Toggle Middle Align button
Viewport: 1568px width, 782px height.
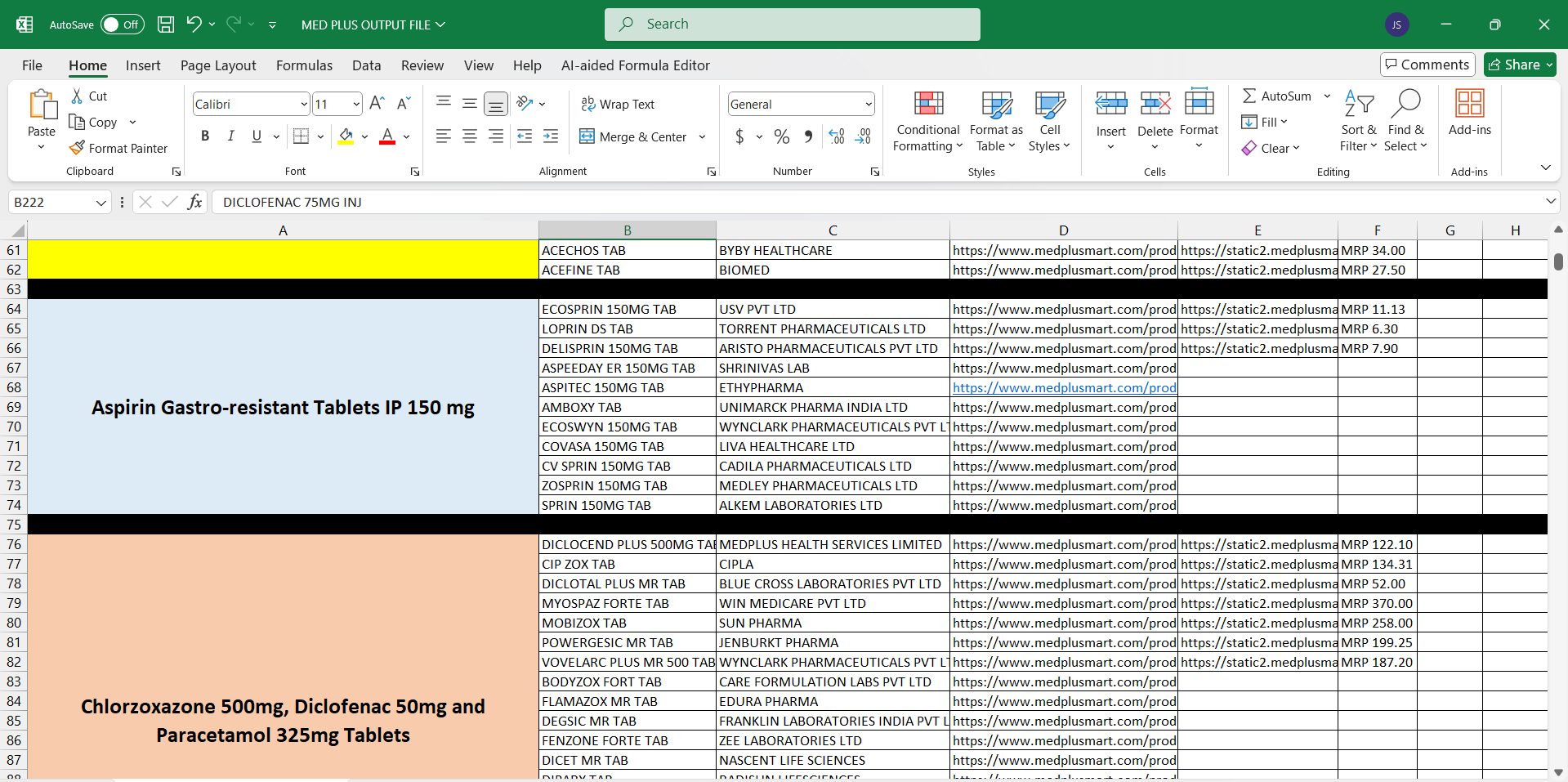click(470, 103)
